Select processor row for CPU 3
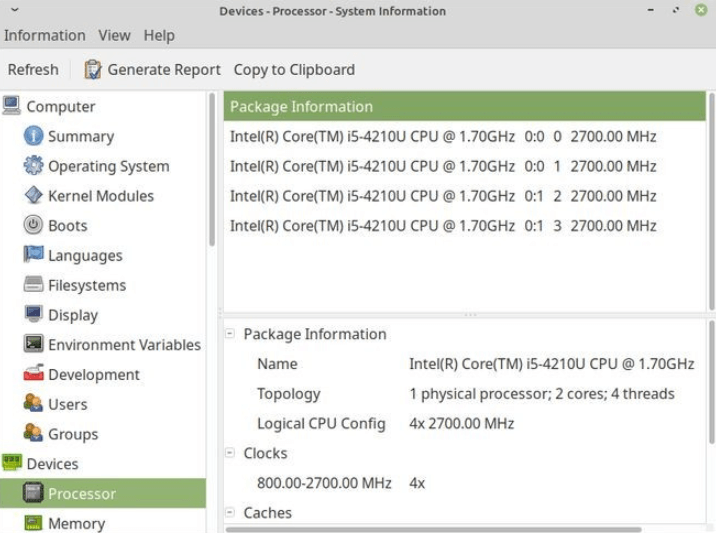 [443, 226]
